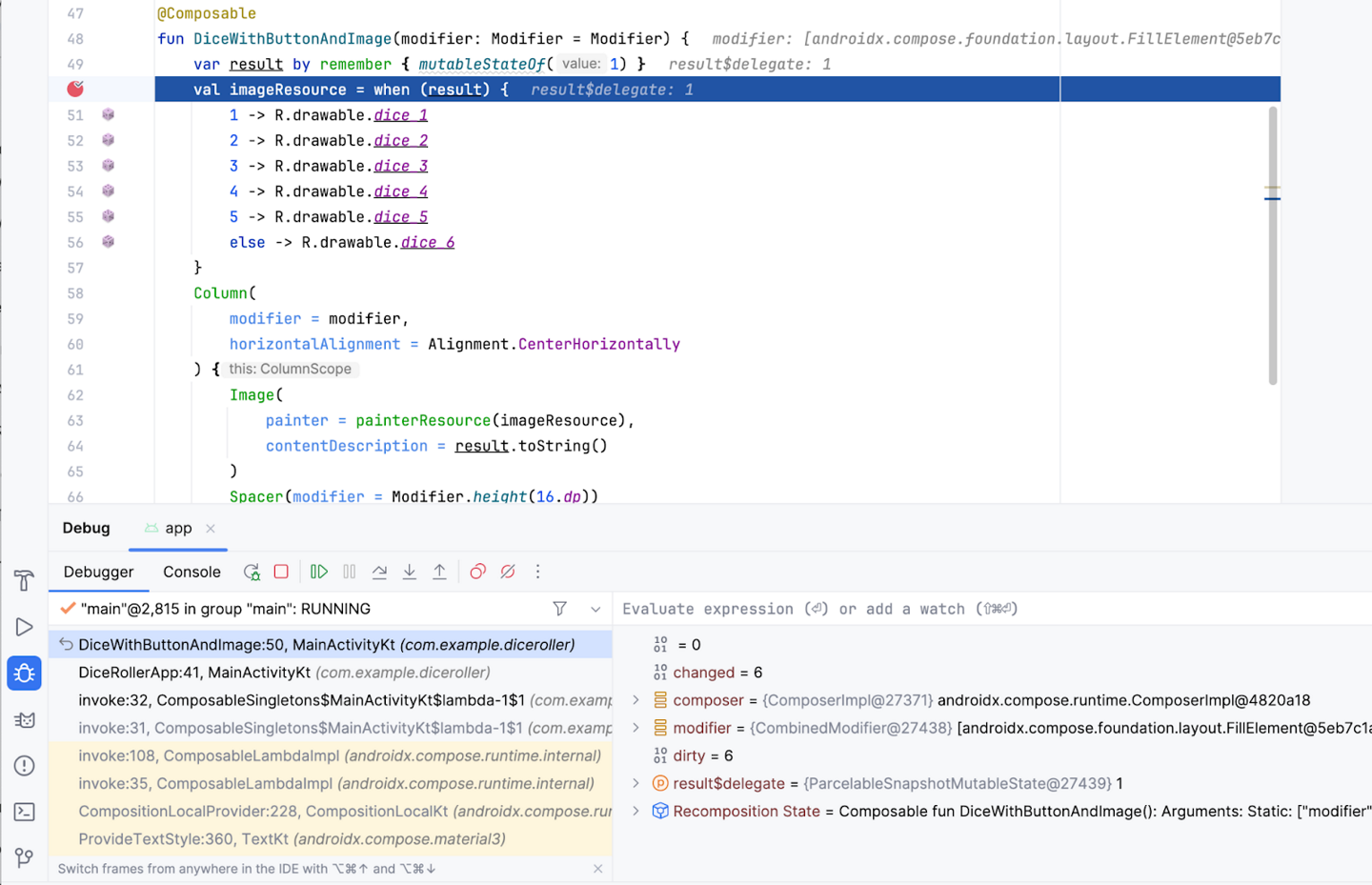Open the thread selector dropdown arrow
This screenshot has height=885, width=1372.
[595, 609]
